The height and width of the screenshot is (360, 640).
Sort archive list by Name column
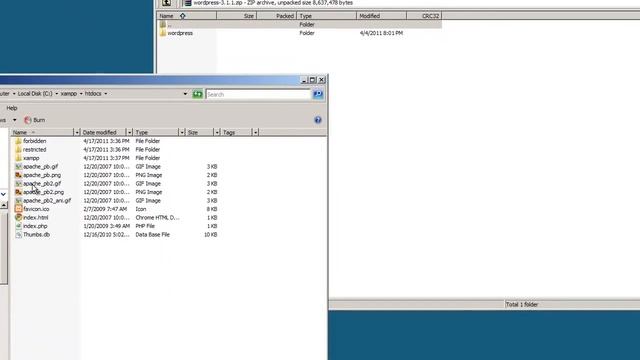click(187, 16)
